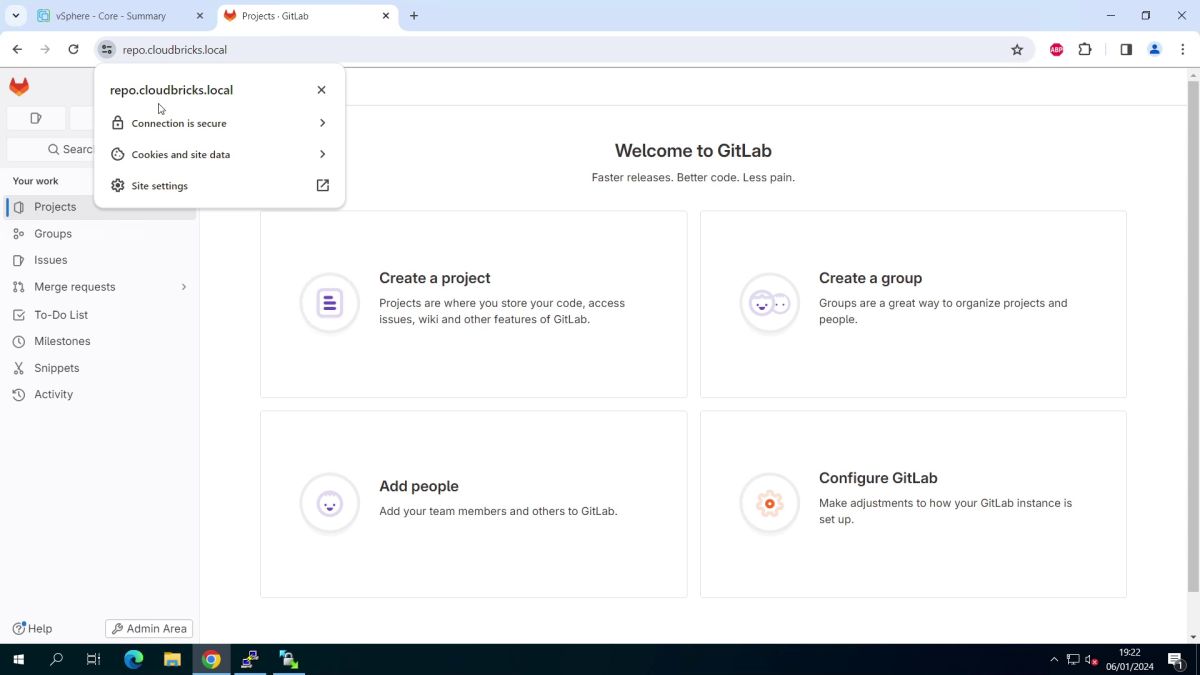Open the Help menu
Screen dimensions: 1200x675
[x=32, y=629]
